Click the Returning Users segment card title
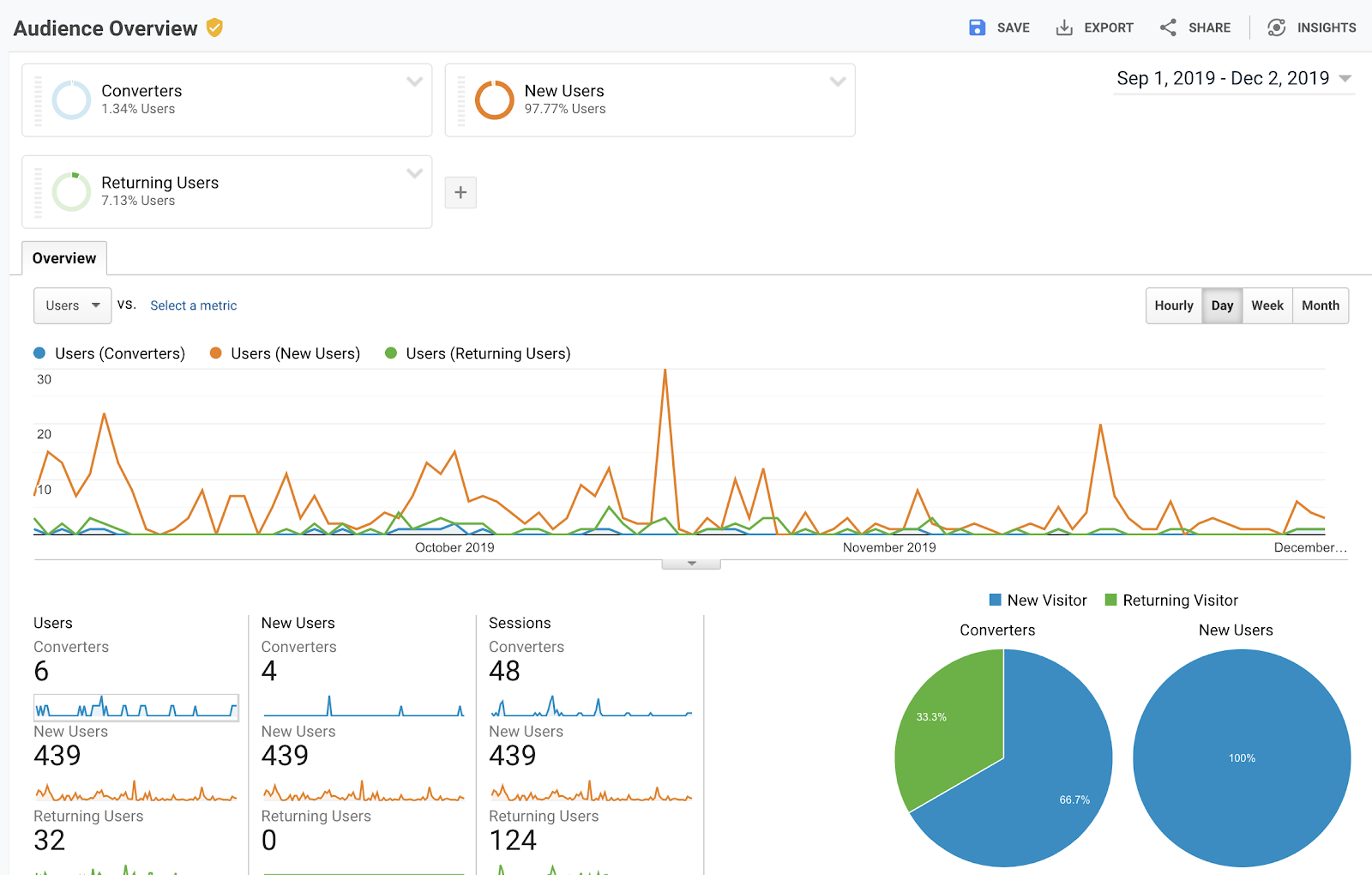 (160, 183)
